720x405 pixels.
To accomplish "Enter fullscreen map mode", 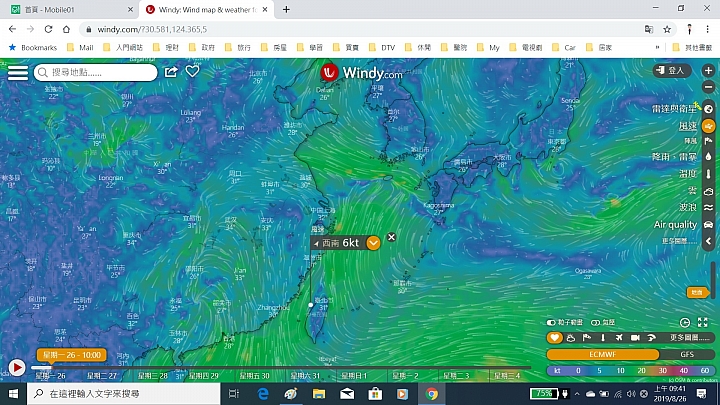I will pos(703,322).
